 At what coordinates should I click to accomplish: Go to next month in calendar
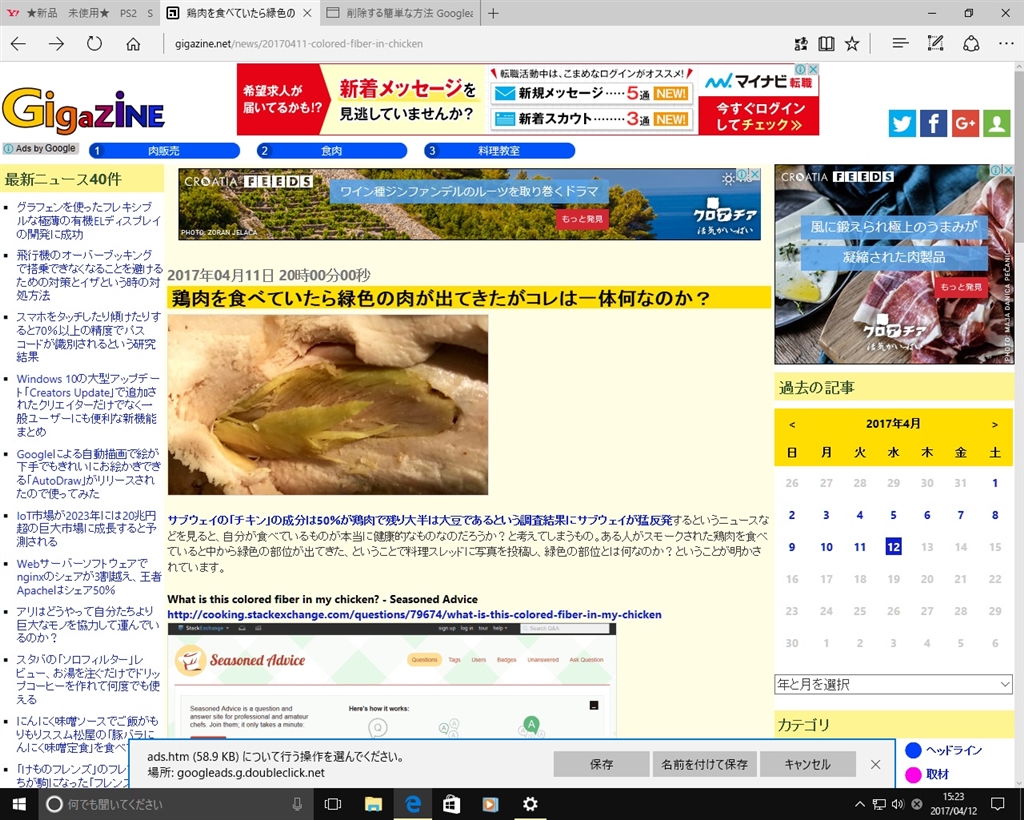(x=995, y=424)
